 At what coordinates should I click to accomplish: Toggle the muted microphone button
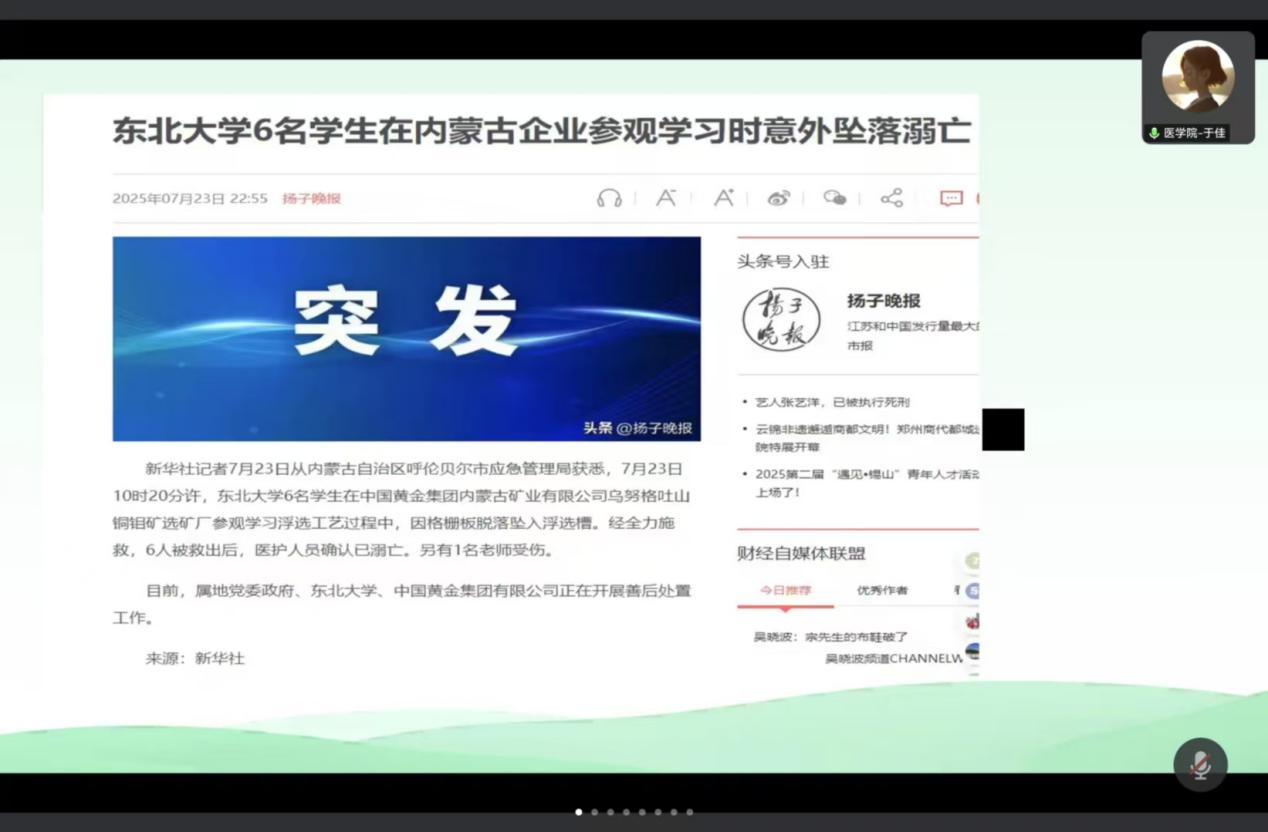[1200, 765]
